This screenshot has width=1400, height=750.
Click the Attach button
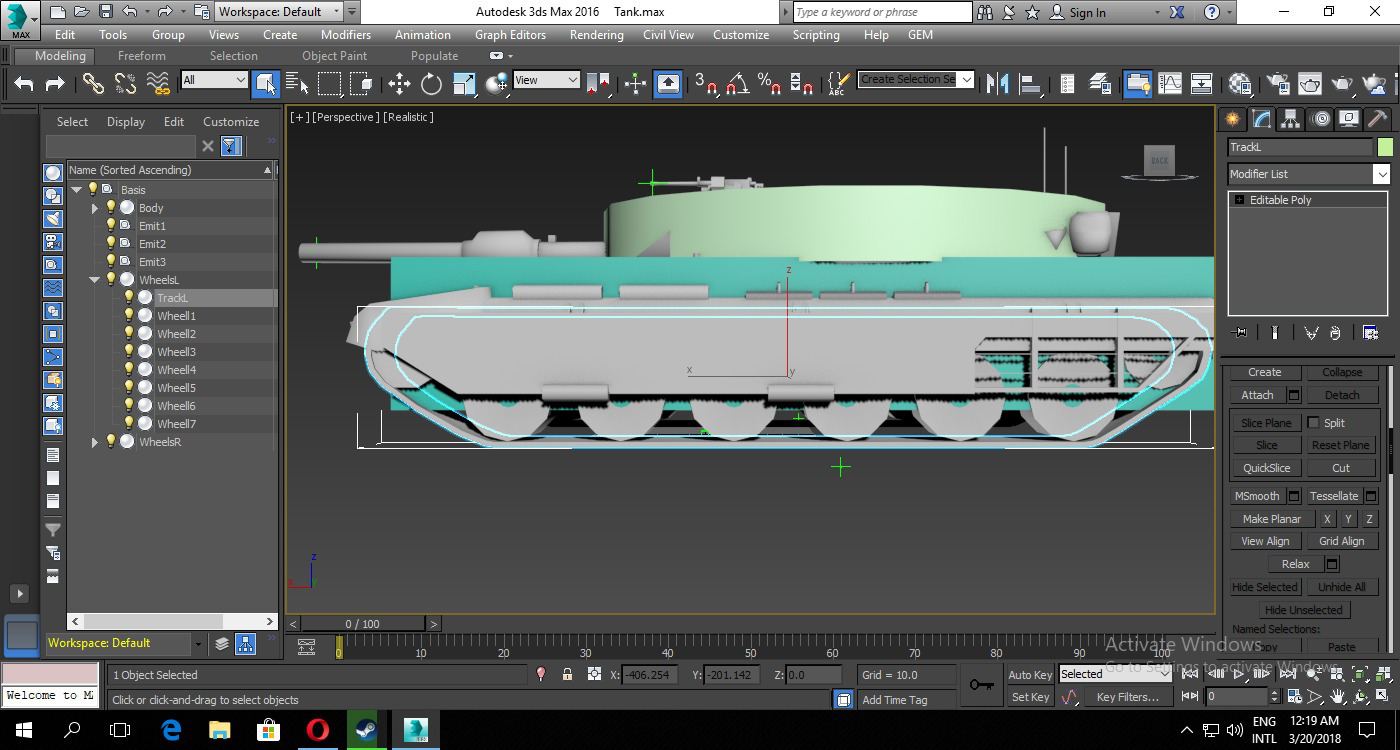(1258, 395)
